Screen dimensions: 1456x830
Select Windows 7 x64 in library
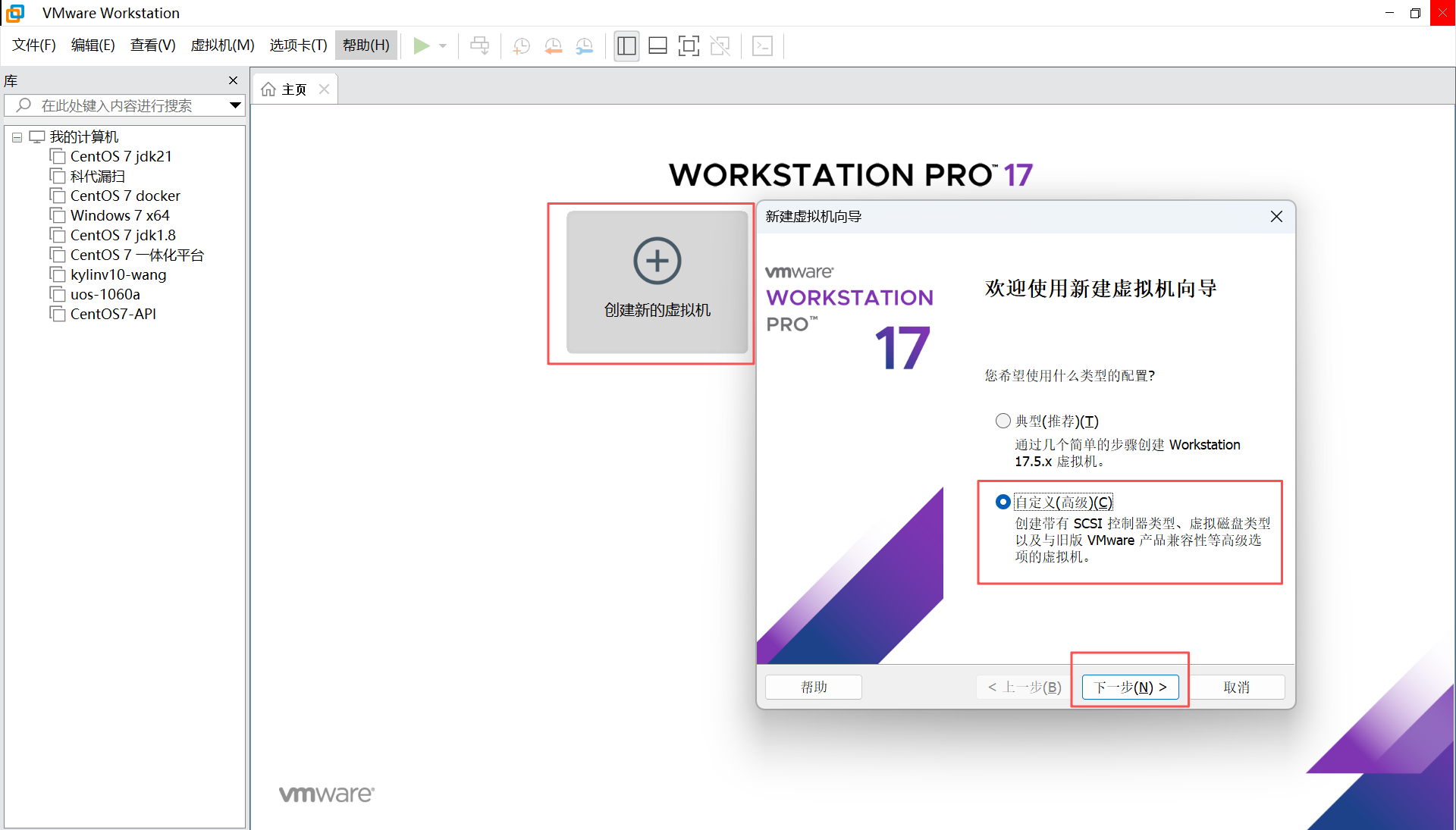click(x=120, y=215)
